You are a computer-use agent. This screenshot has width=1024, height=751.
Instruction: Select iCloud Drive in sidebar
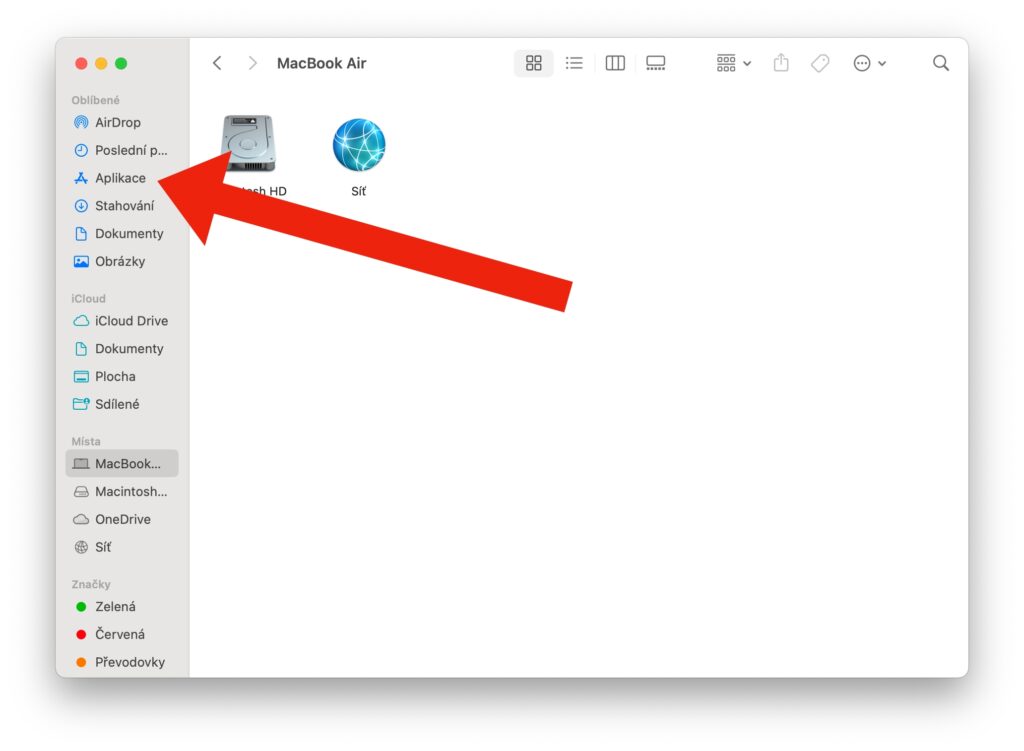(x=131, y=321)
